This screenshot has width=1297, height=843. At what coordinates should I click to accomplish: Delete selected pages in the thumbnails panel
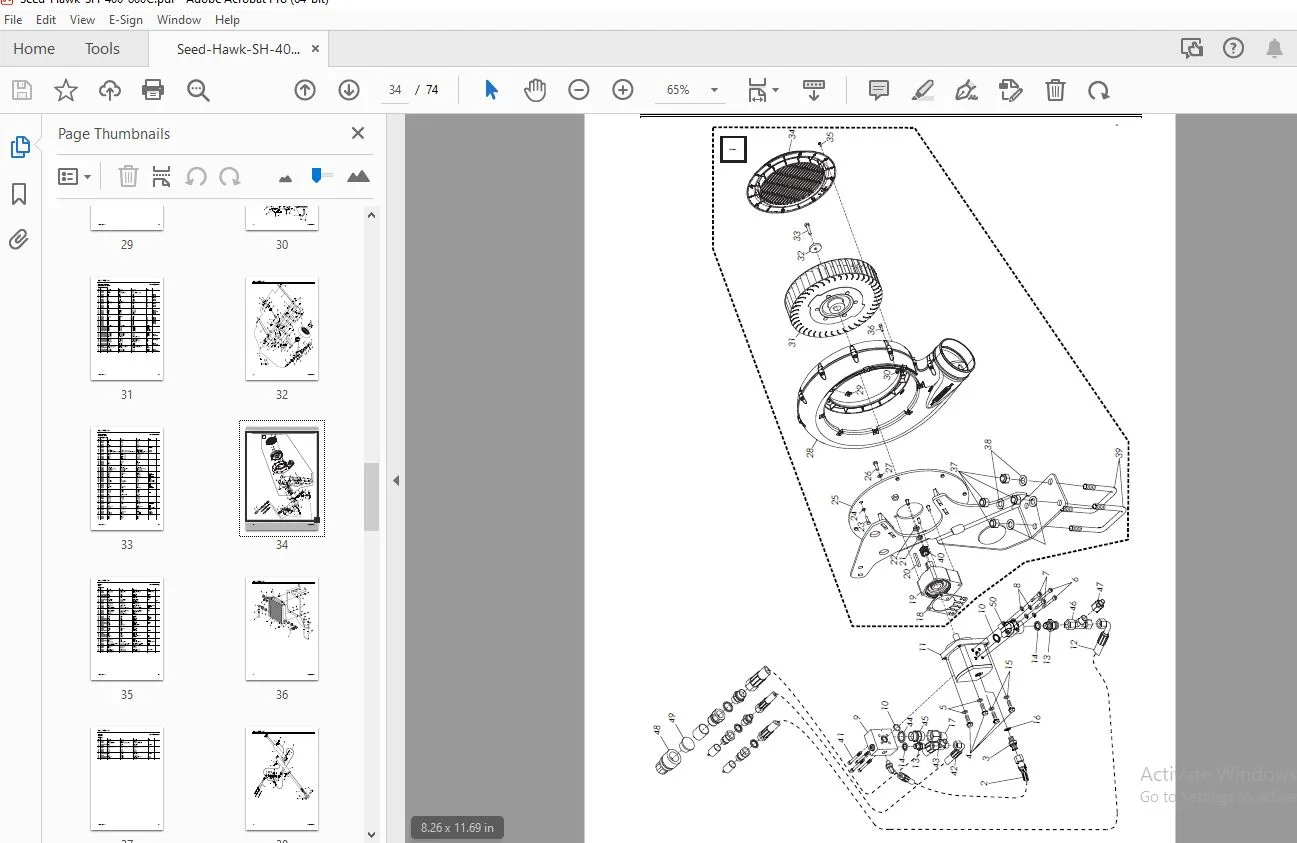(128, 177)
